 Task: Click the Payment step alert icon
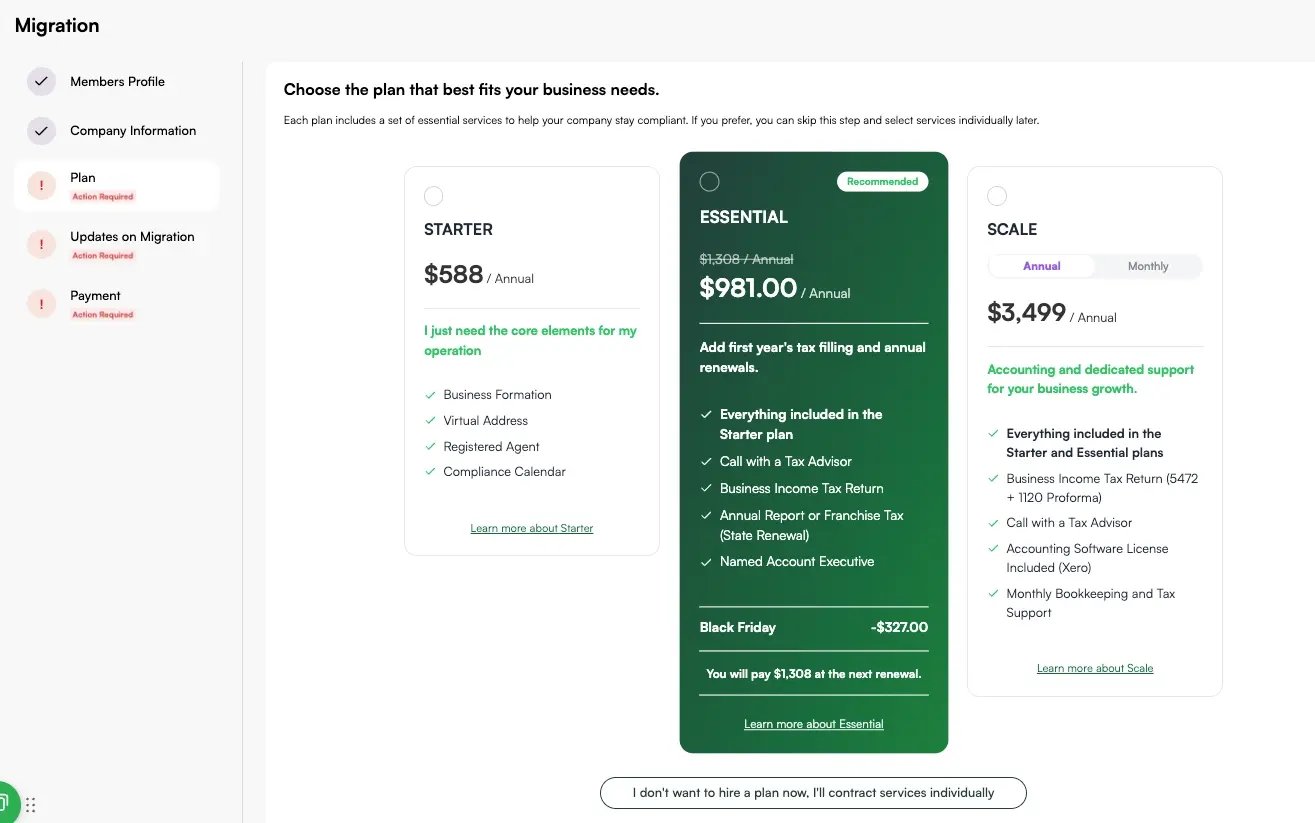[x=41, y=303]
